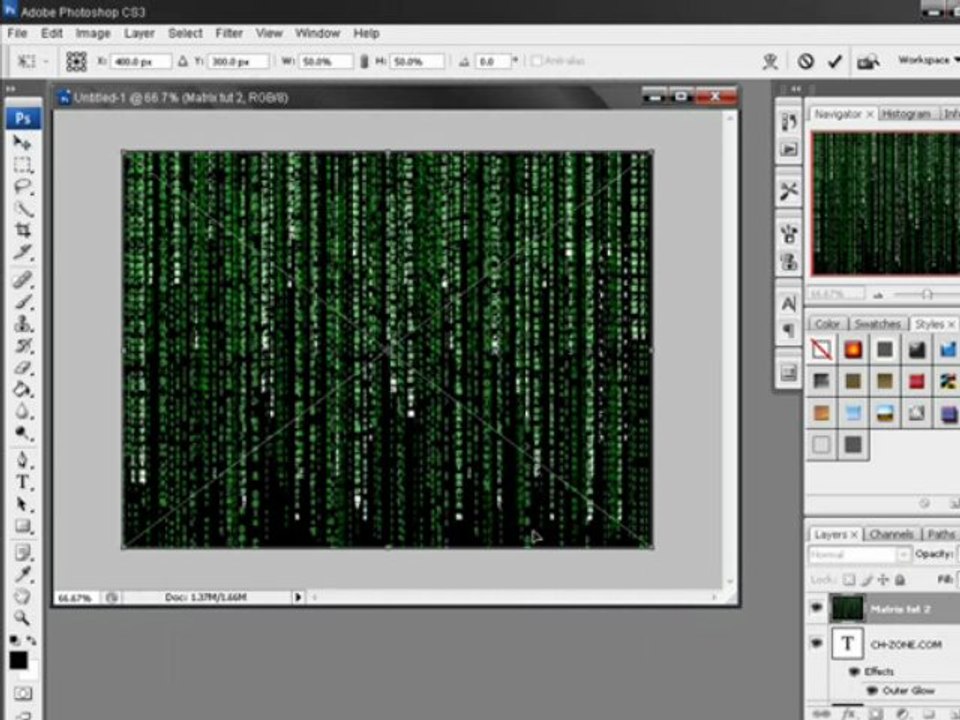Expand the collapsed panel dock double-arrow
The image size is (960, 720).
(x=795, y=89)
